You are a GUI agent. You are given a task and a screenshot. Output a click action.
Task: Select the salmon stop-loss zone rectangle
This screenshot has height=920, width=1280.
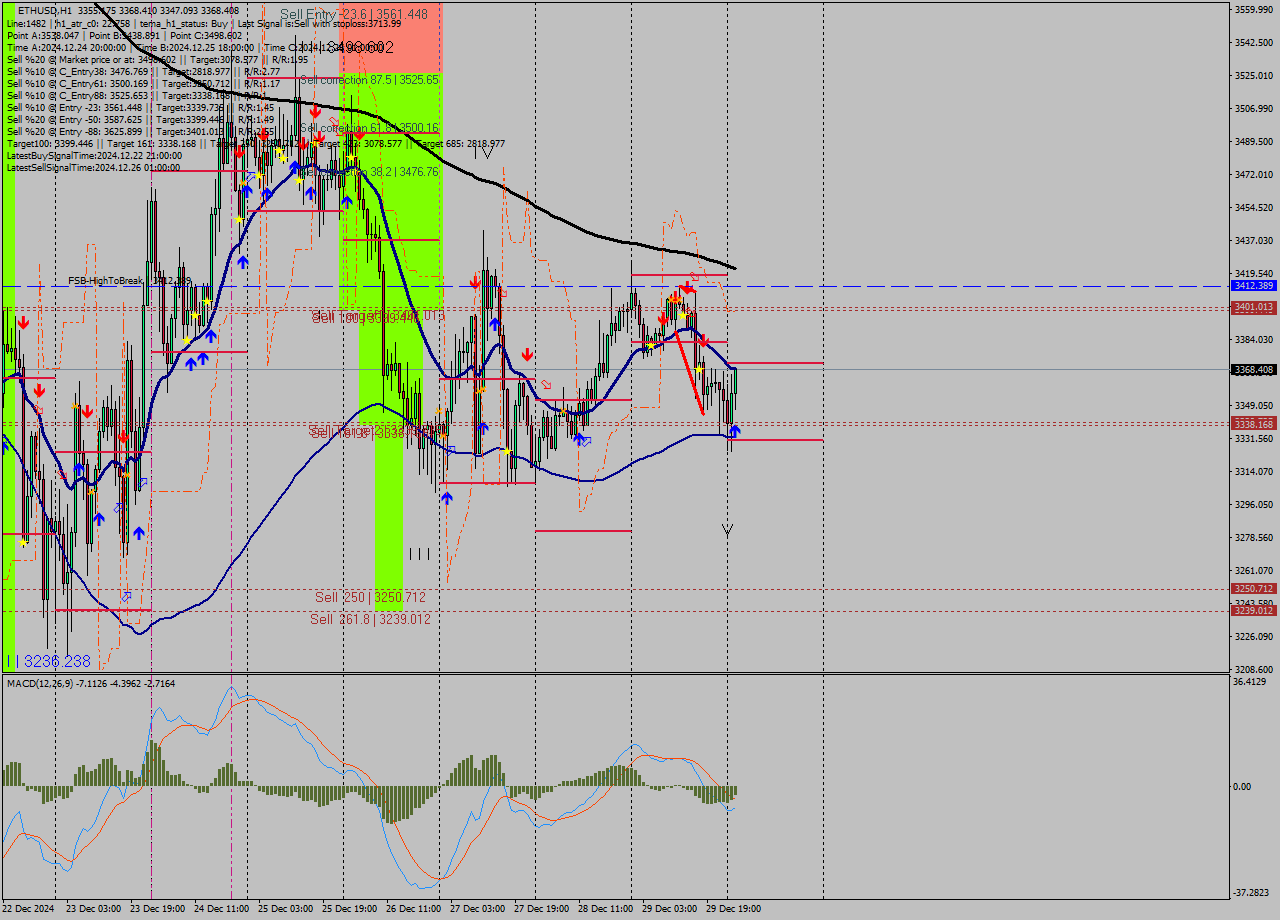[390, 36]
